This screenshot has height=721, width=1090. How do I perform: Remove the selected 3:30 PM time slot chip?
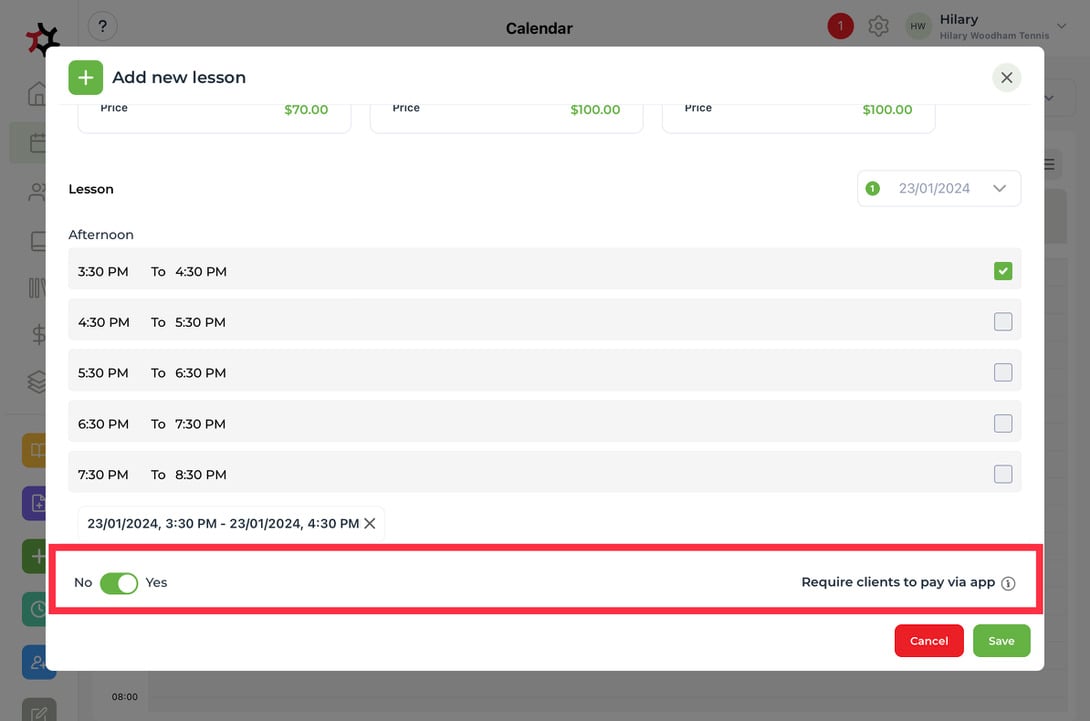pos(370,524)
